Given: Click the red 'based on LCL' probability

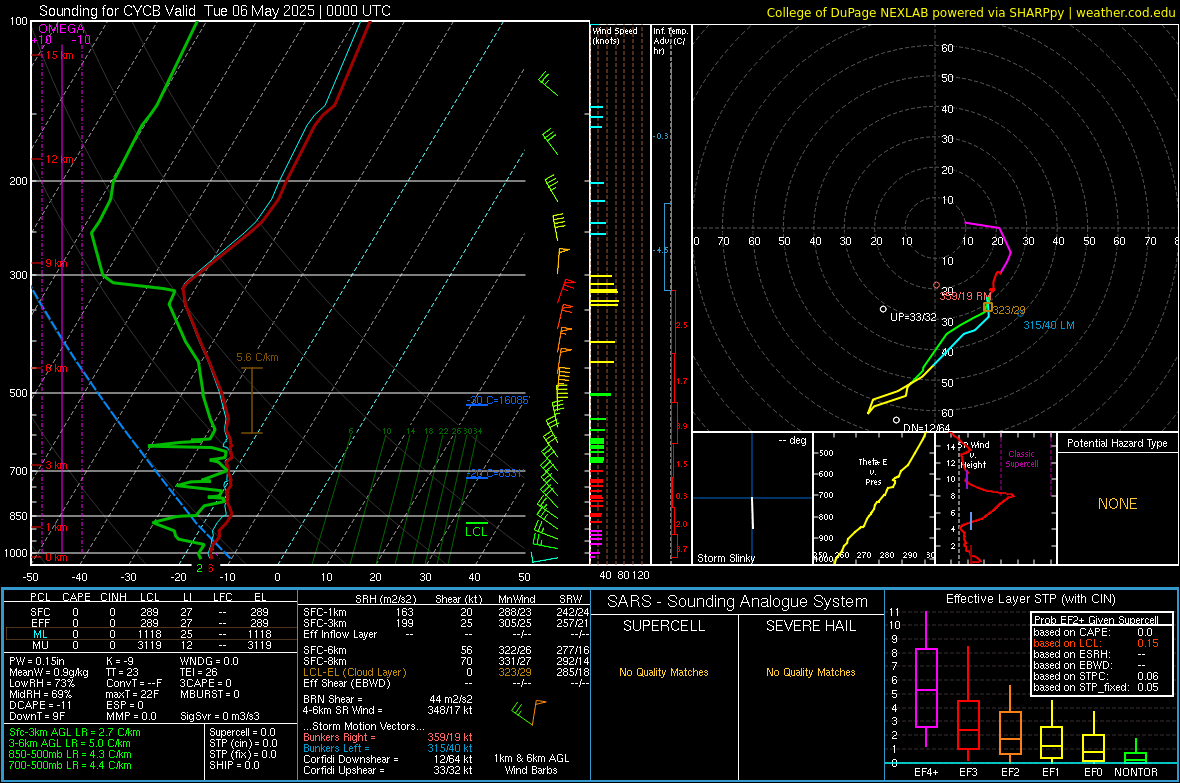Looking at the screenshot, I should tap(1096, 643).
